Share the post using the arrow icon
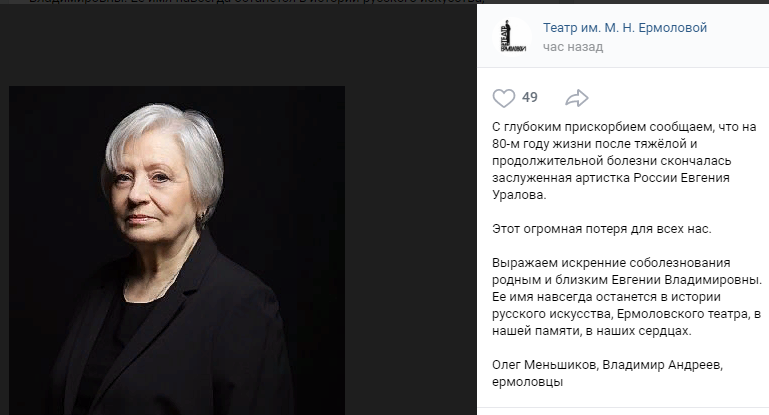 (x=577, y=98)
